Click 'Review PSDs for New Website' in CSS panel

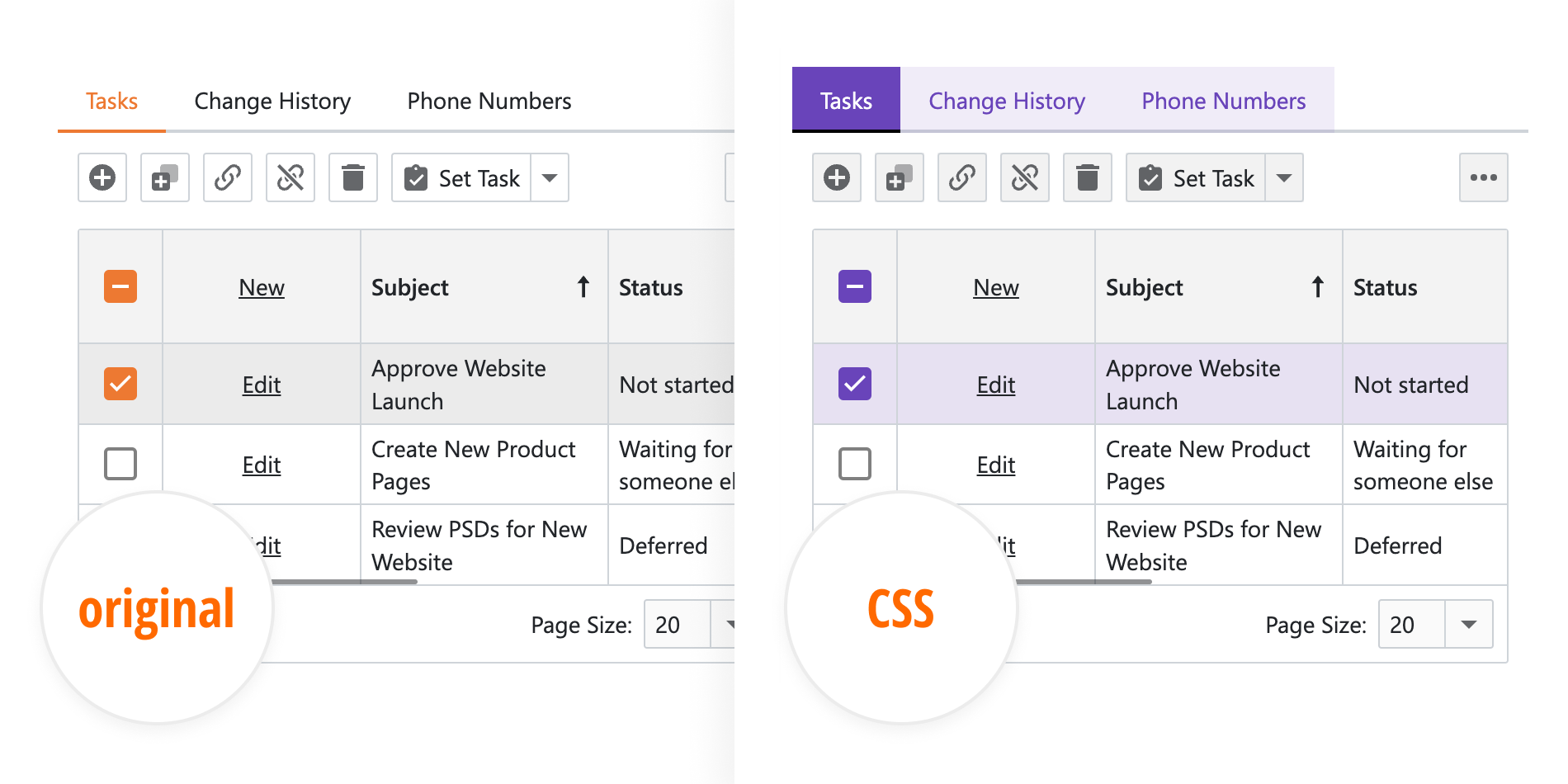pyautogui.click(x=1213, y=545)
